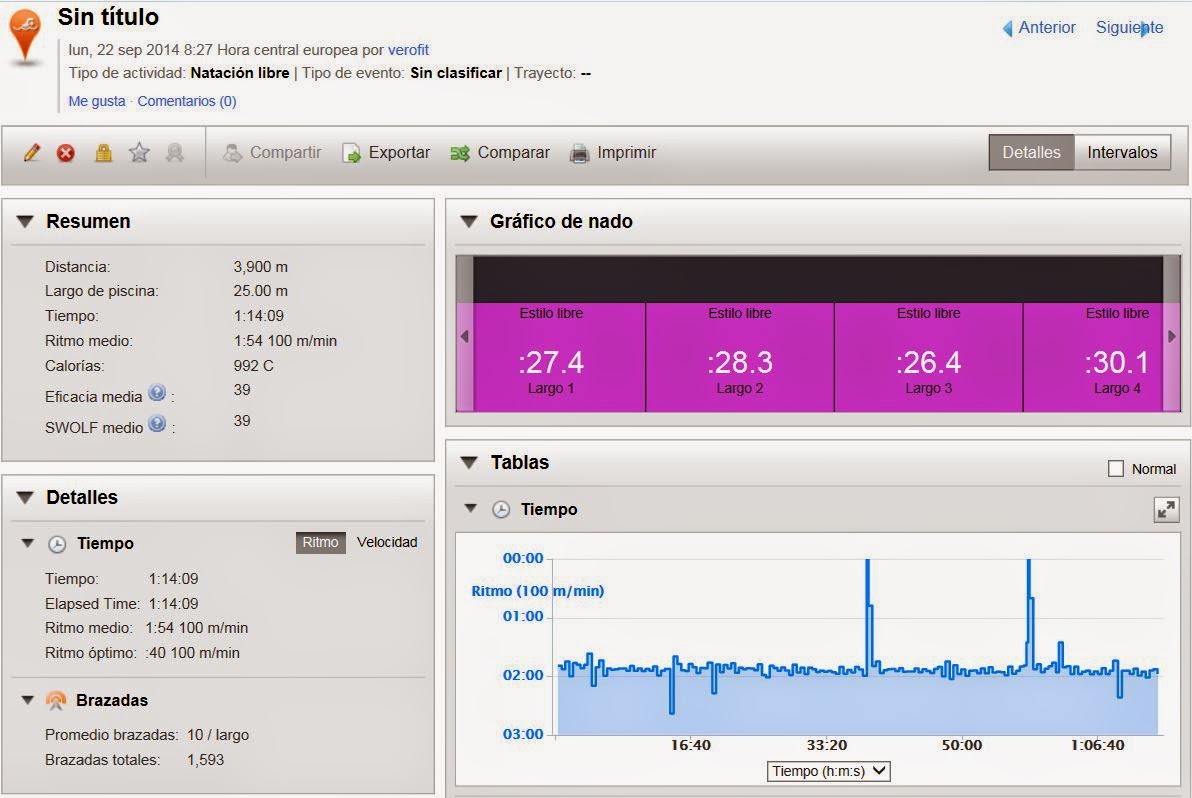Expand the Tiempo chart to full size
Image resolution: width=1192 pixels, height=798 pixels.
[1166, 510]
